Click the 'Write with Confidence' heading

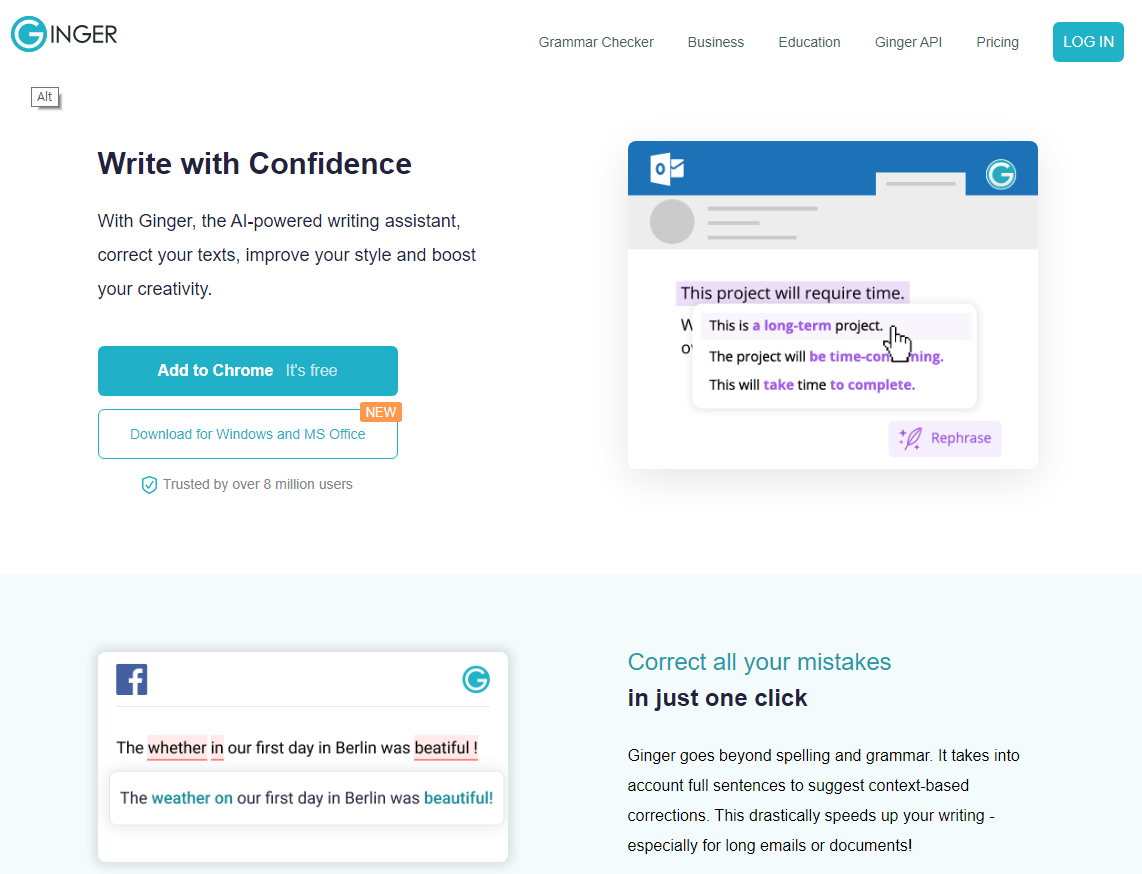point(255,164)
